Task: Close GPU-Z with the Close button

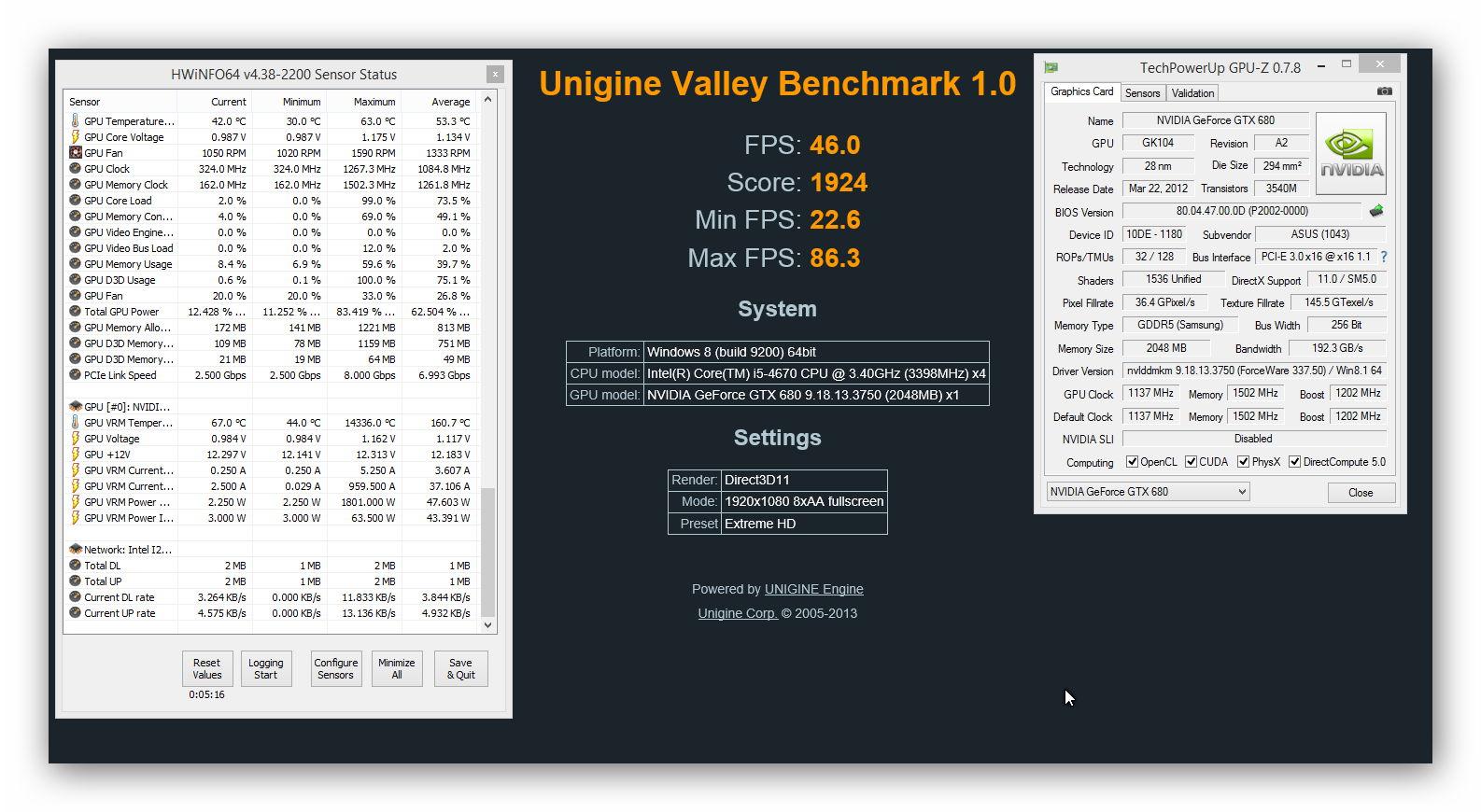Action: click(x=1361, y=493)
